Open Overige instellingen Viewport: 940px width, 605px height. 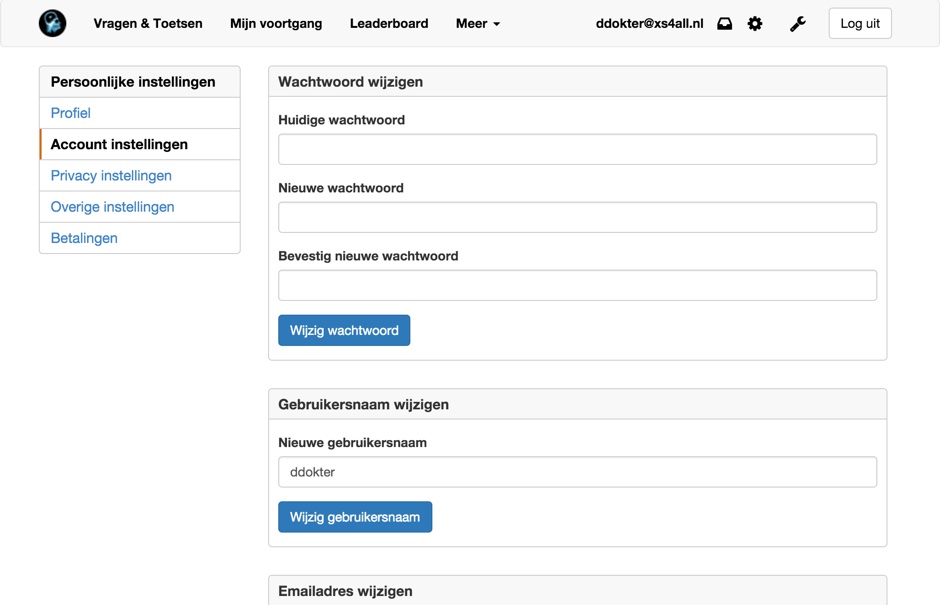[x=110, y=207]
